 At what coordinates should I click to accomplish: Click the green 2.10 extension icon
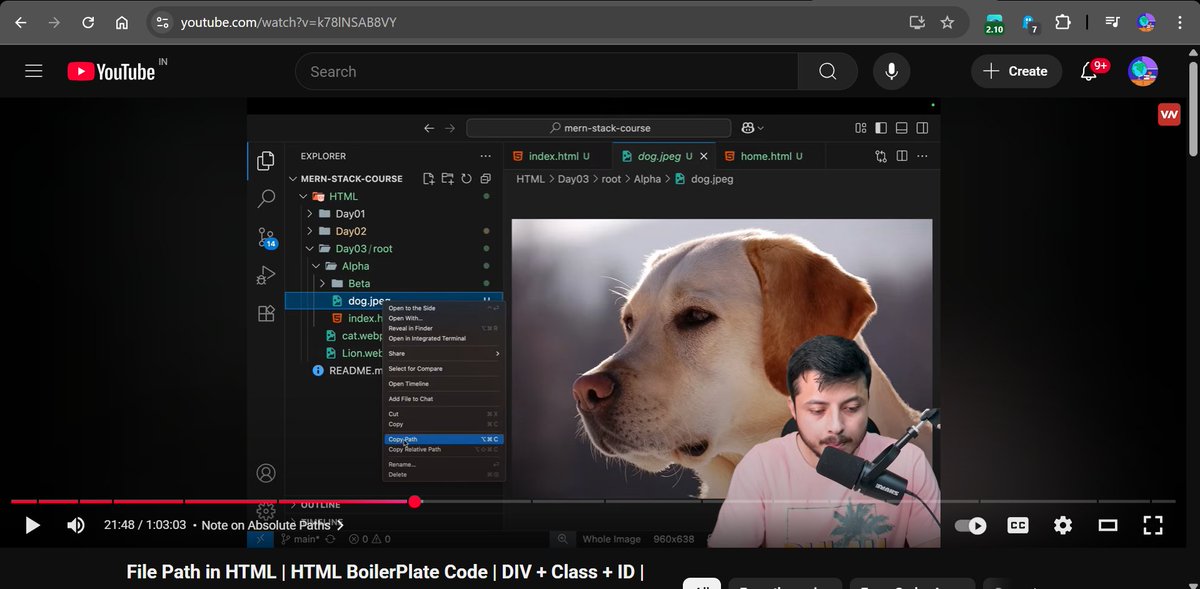tap(994, 23)
